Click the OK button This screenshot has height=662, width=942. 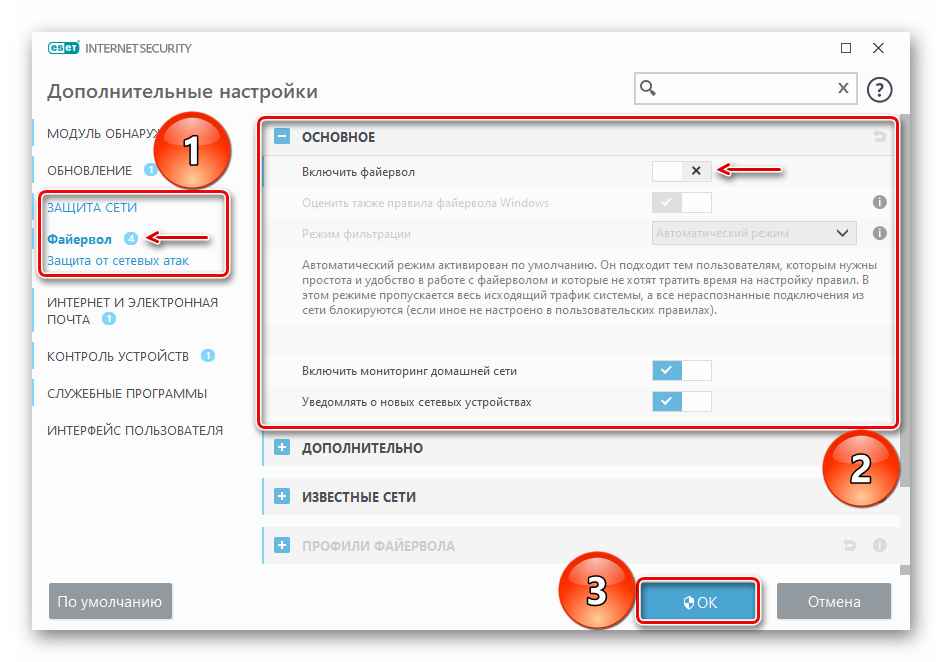click(698, 601)
